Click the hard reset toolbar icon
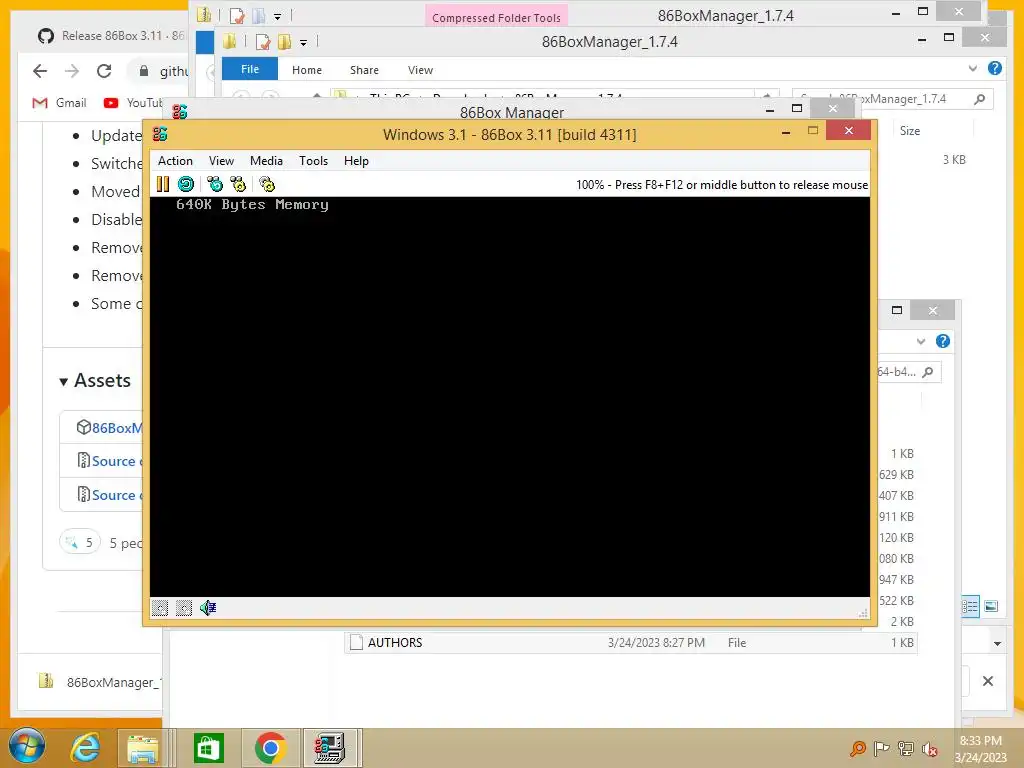The height and width of the screenshot is (768, 1024). (x=186, y=184)
